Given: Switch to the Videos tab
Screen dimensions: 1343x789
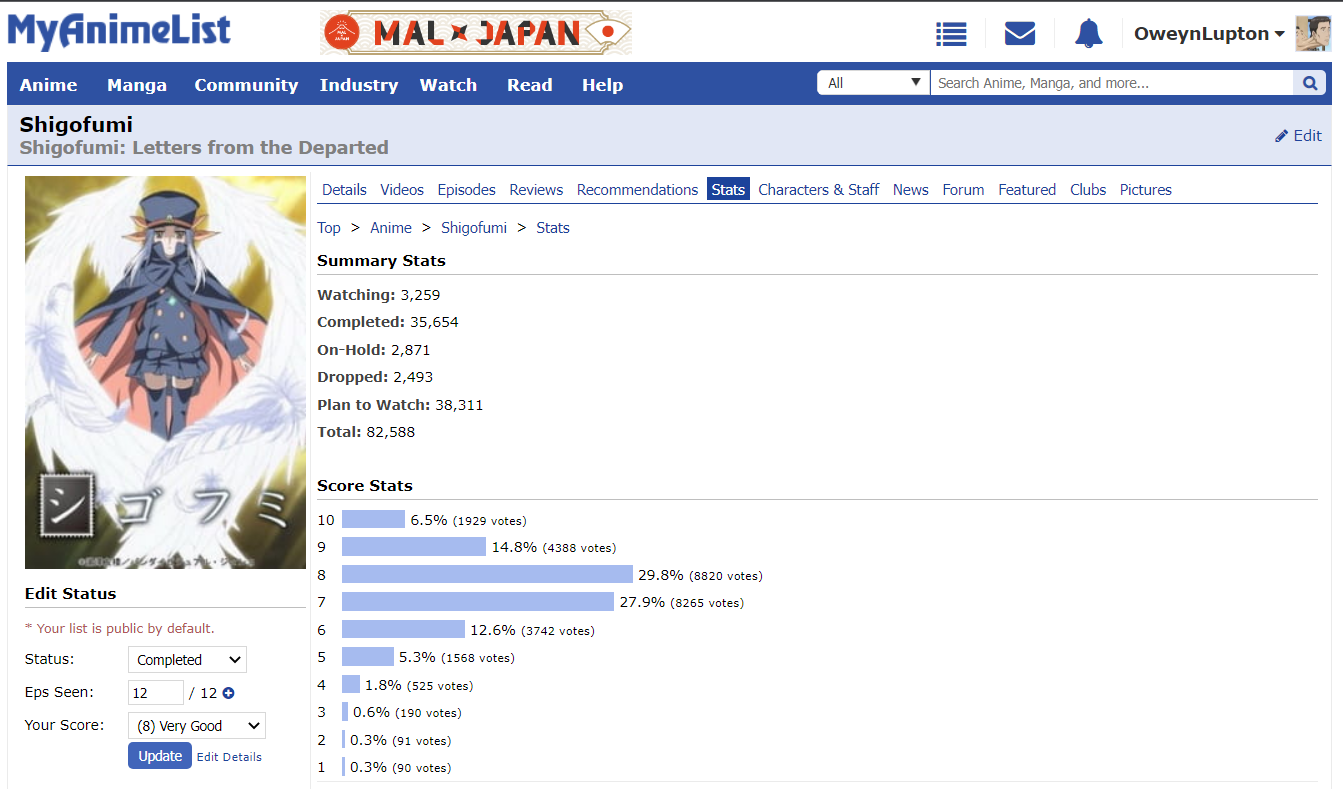Looking at the screenshot, I should pyautogui.click(x=402, y=190).
